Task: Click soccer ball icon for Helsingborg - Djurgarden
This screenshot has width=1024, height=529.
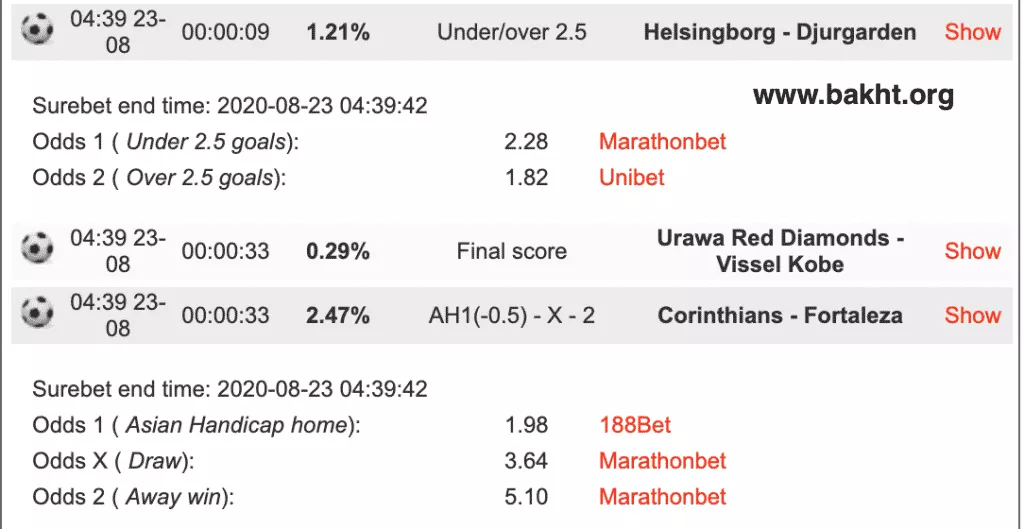Action: [37, 31]
